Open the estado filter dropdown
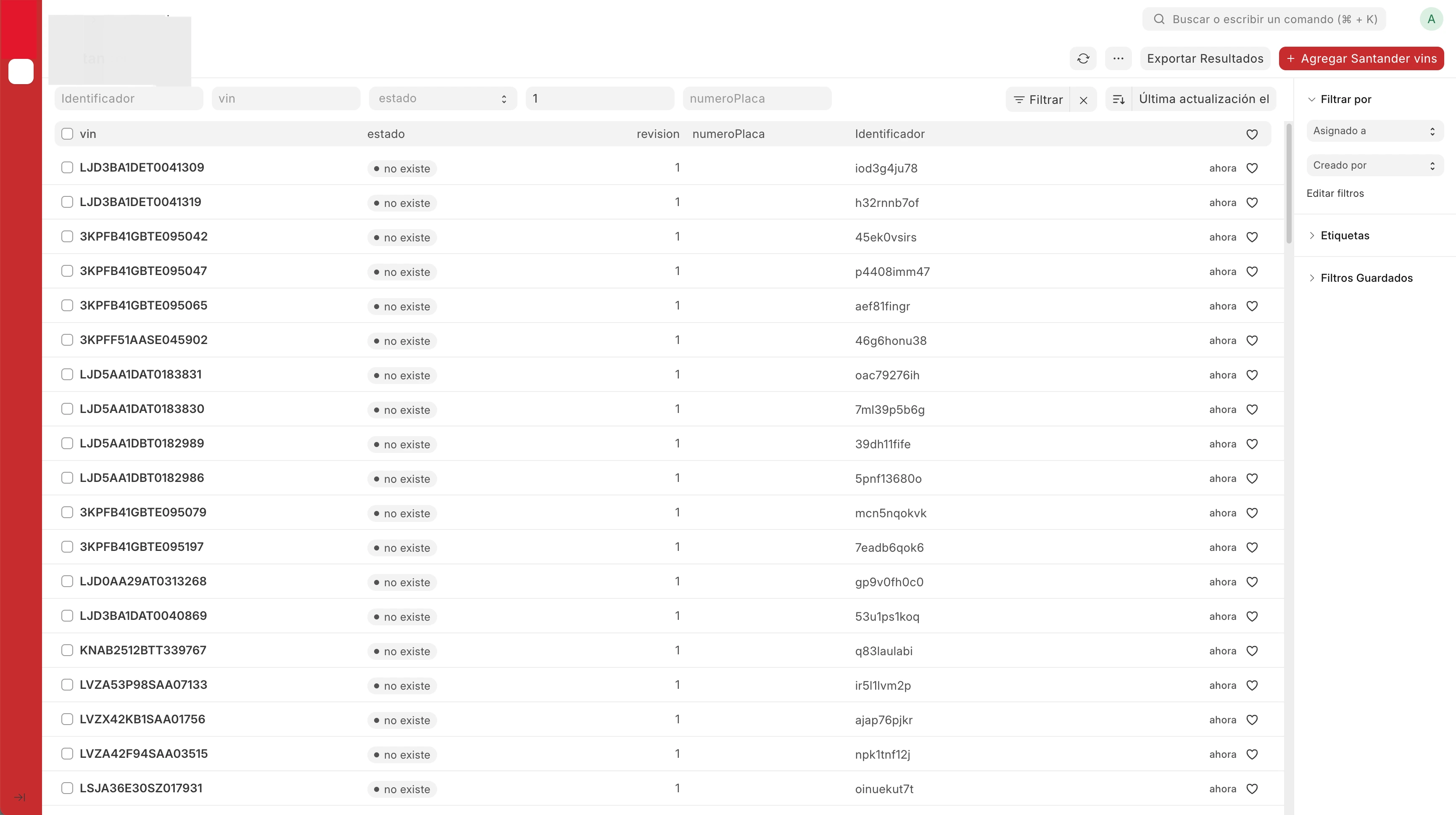Screen dimensions: 1456x815 [x=443, y=98]
